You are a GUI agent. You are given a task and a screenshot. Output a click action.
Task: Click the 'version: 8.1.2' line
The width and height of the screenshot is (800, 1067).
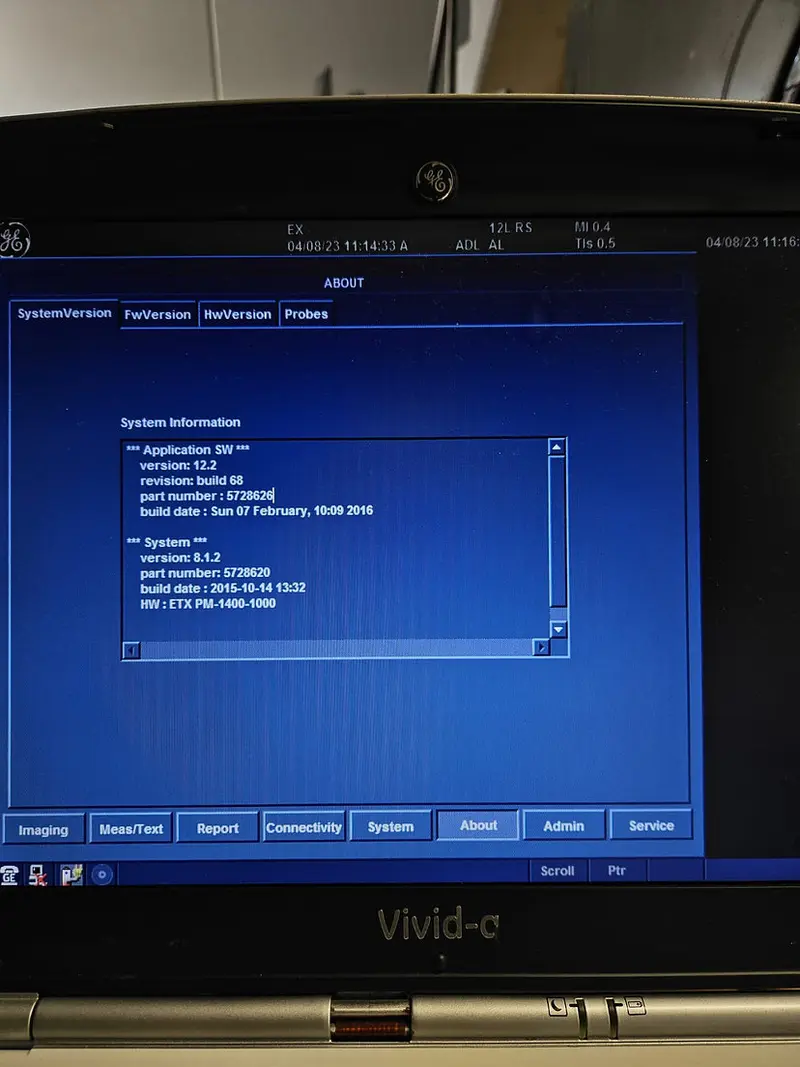tap(180, 557)
